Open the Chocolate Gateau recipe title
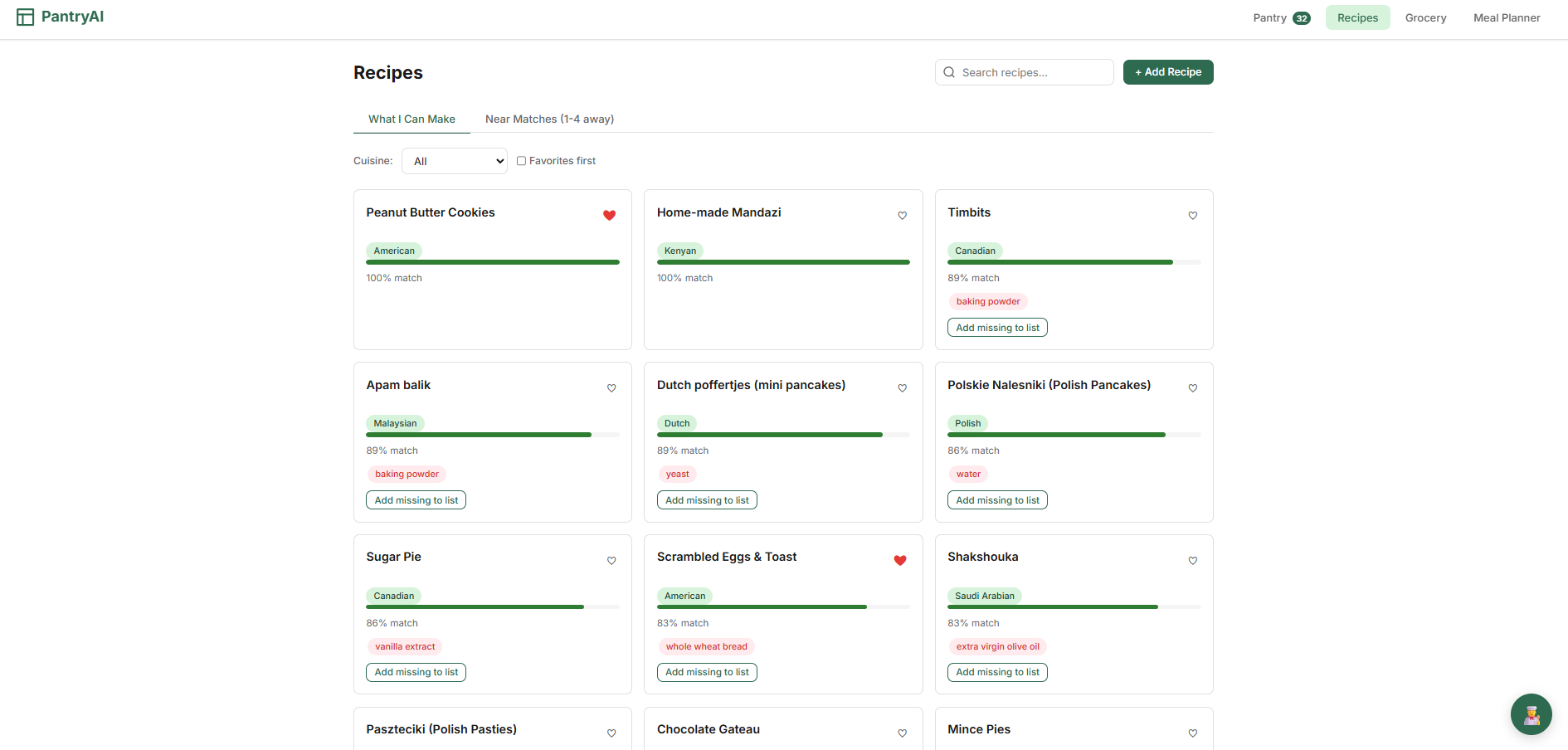Screen dimensions: 1568x750 709,729
